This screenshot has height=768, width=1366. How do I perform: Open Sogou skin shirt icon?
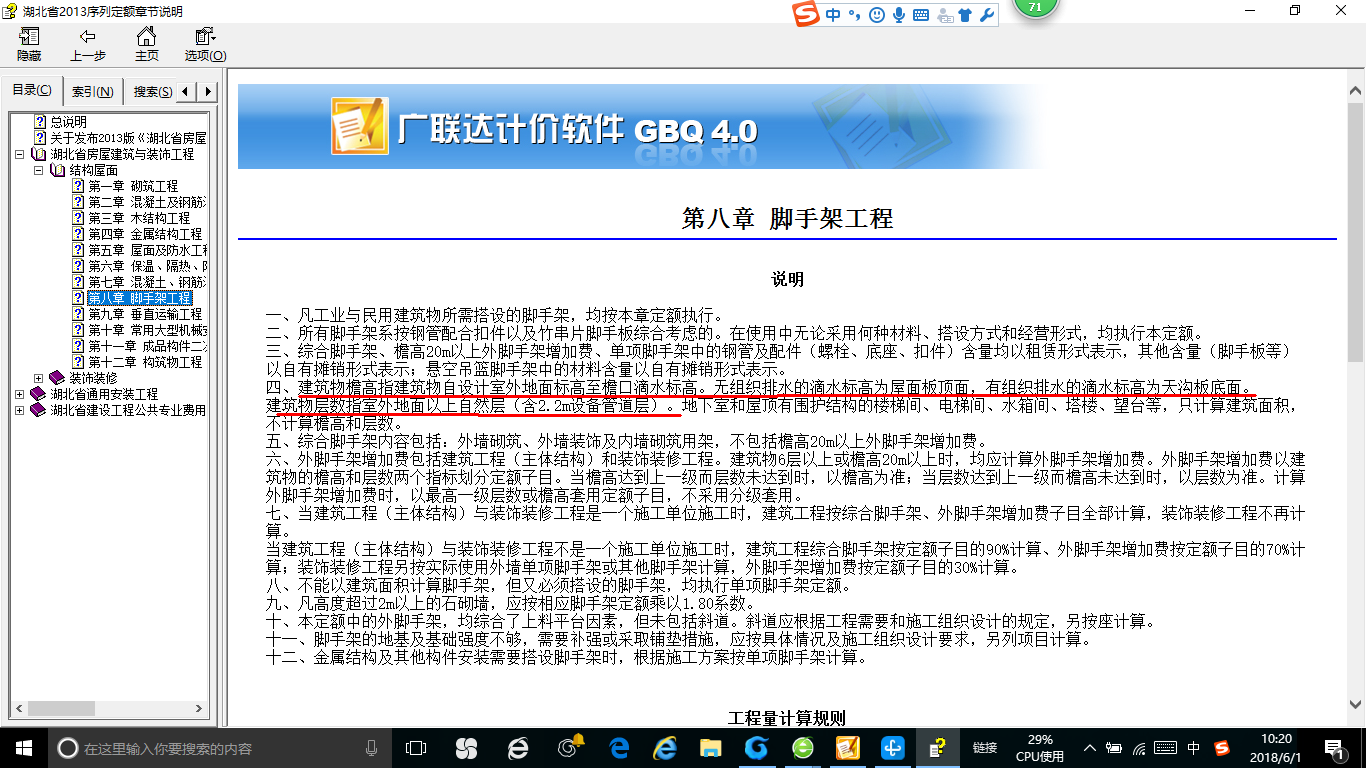[965, 15]
